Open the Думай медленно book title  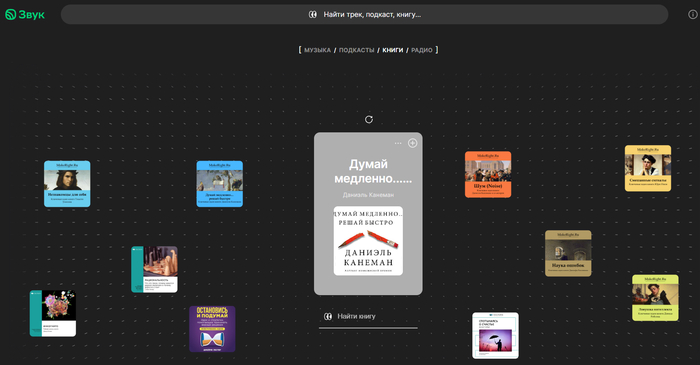[369, 171]
